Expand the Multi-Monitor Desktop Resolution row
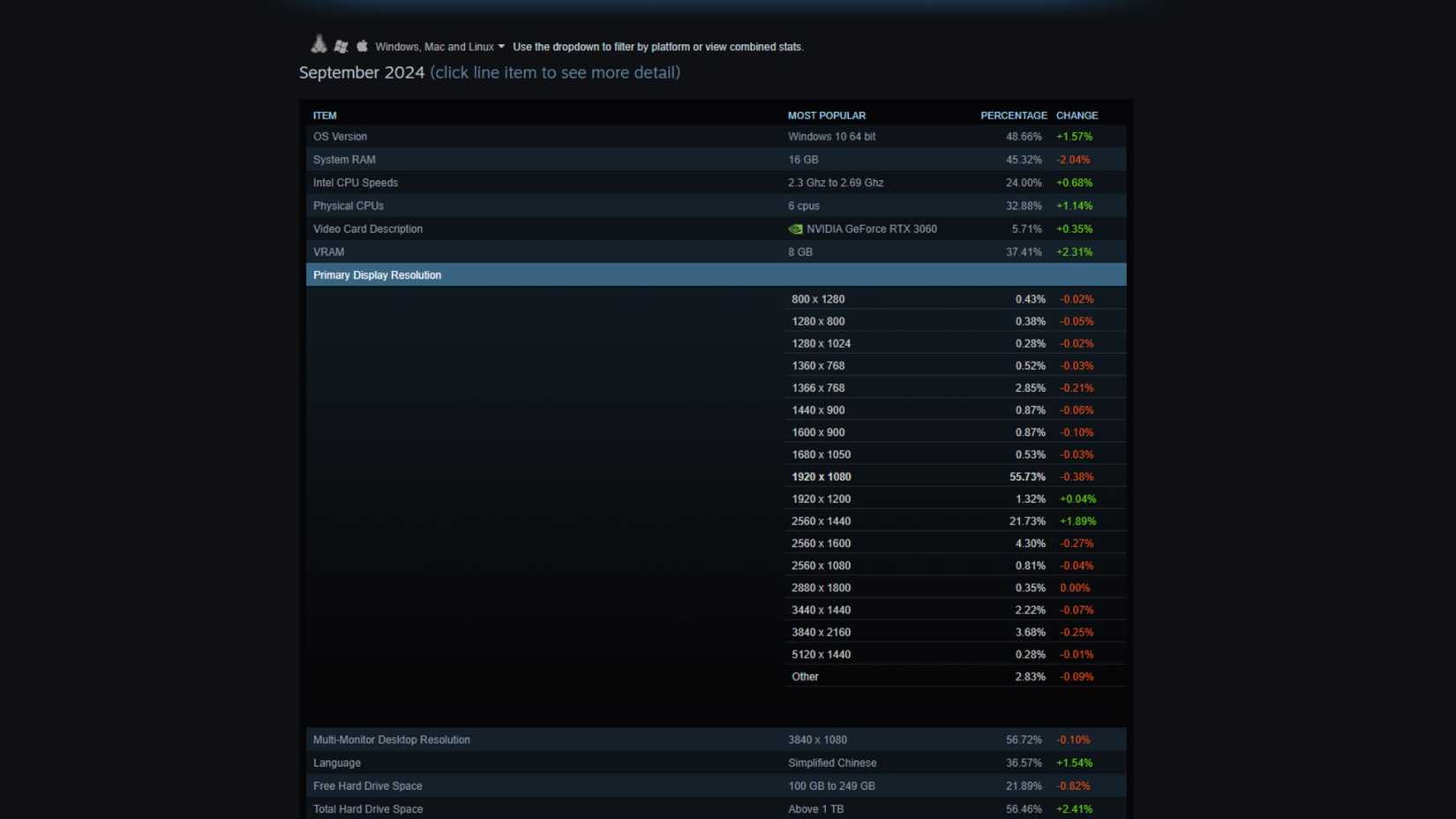The width and height of the screenshot is (1456, 819). (716, 740)
